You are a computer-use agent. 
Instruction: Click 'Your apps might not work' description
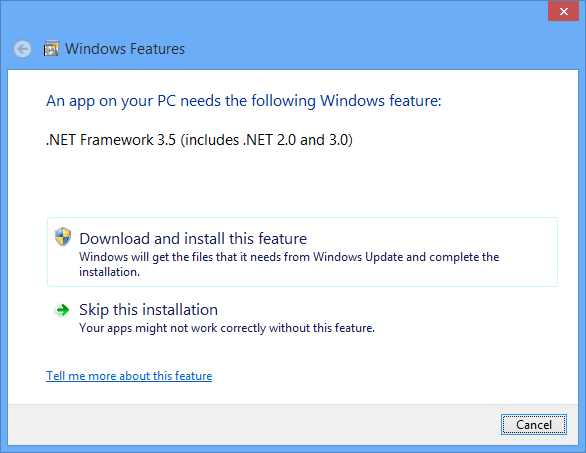(227, 328)
